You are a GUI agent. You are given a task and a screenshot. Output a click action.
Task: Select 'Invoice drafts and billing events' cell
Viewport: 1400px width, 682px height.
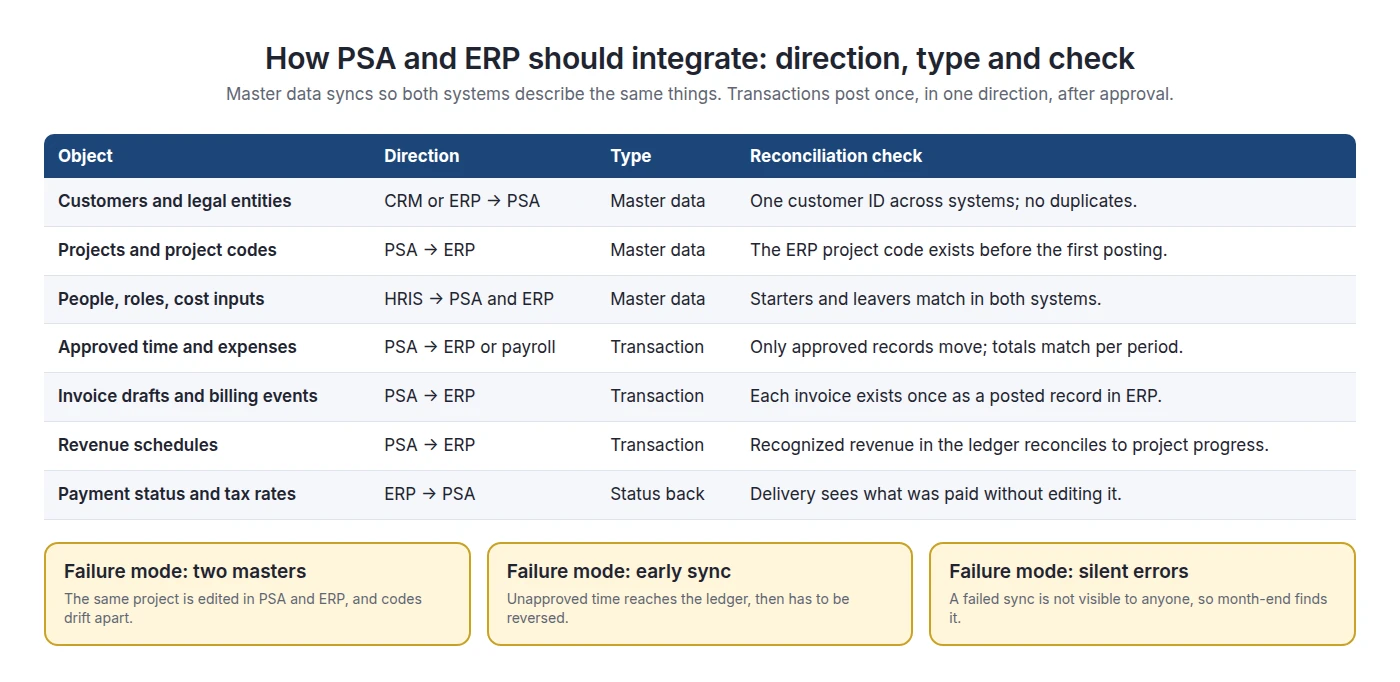pos(188,396)
